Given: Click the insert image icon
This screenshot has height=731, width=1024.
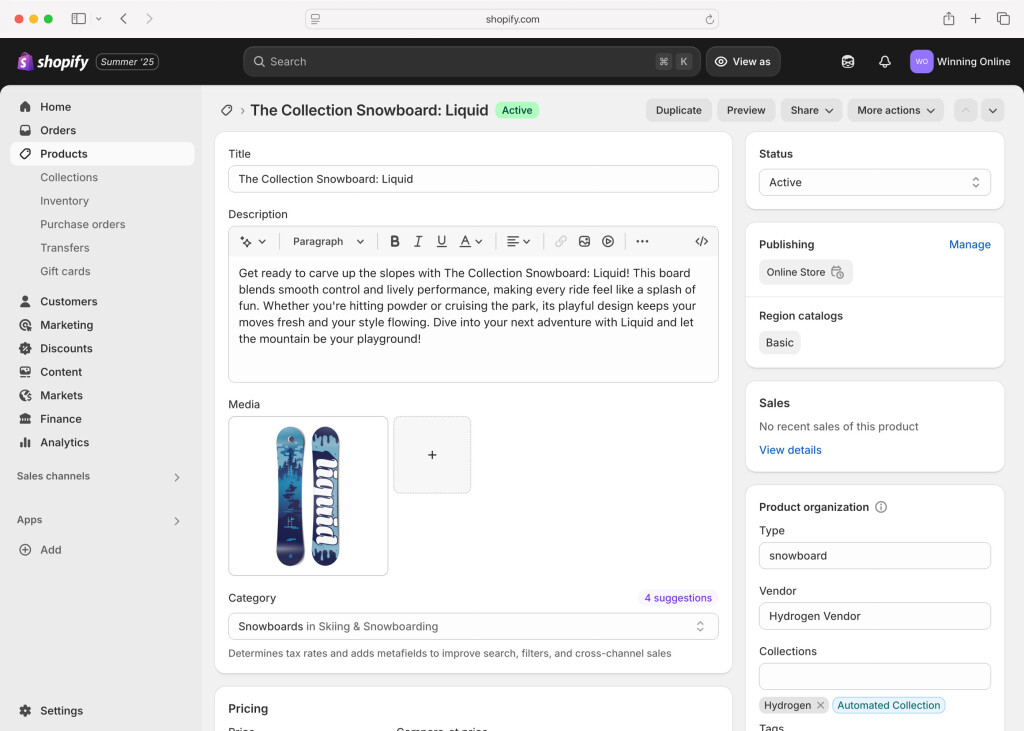Looking at the screenshot, I should [x=584, y=242].
